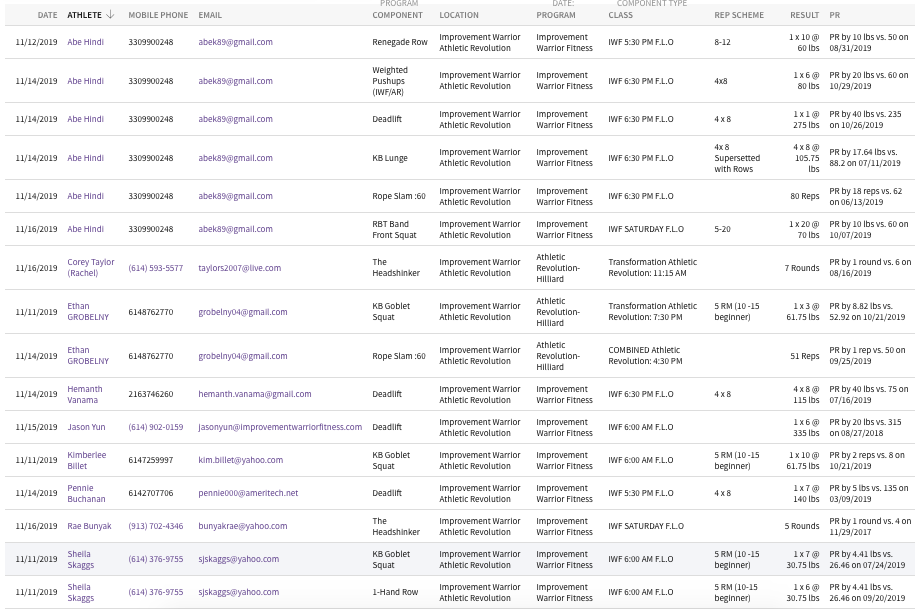Click email pennie000@ameritech.net
The height and width of the screenshot is (609, 915).
click(248, 494)
